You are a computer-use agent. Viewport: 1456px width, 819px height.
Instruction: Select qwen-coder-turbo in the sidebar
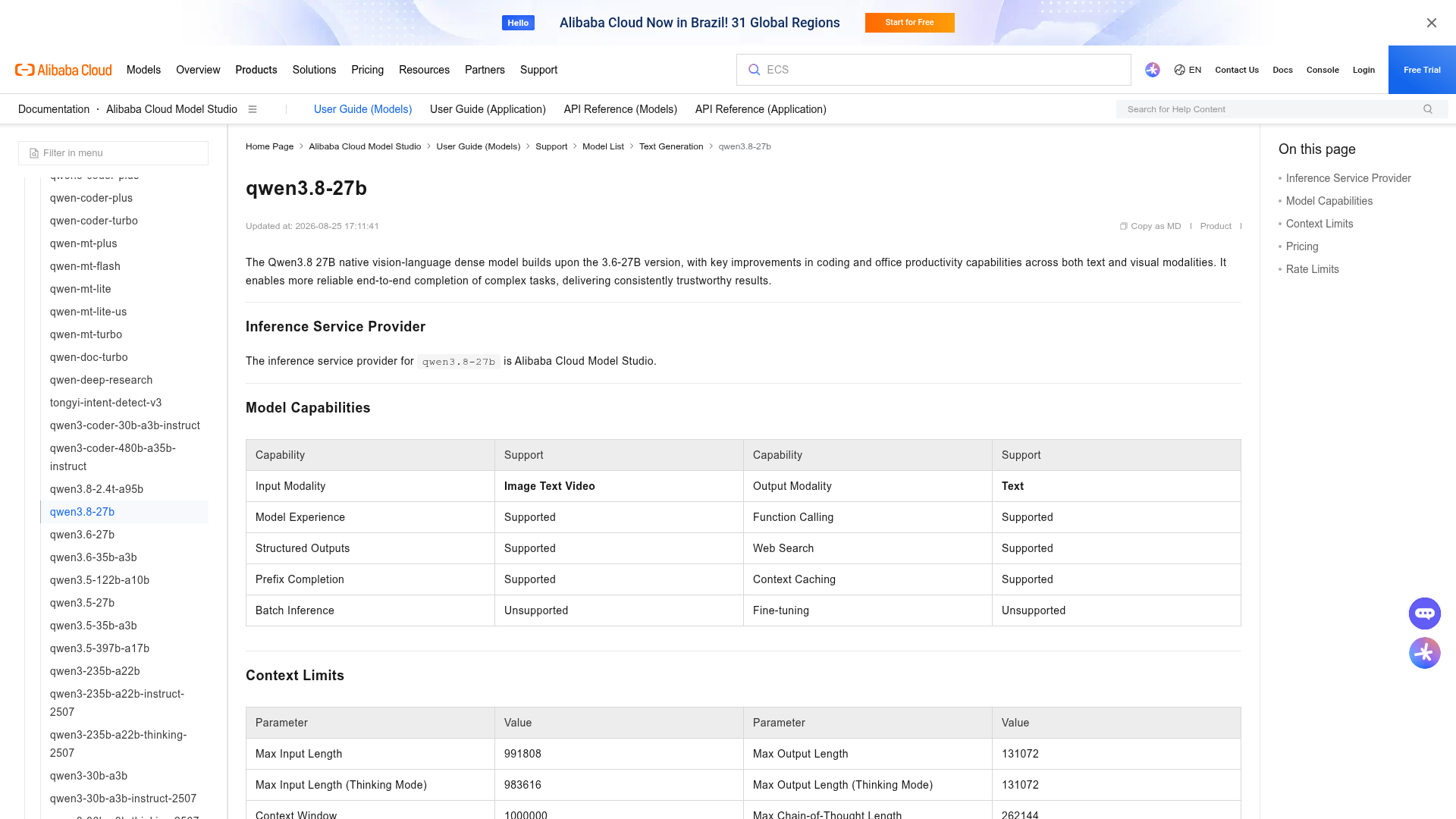click(94, 221)
